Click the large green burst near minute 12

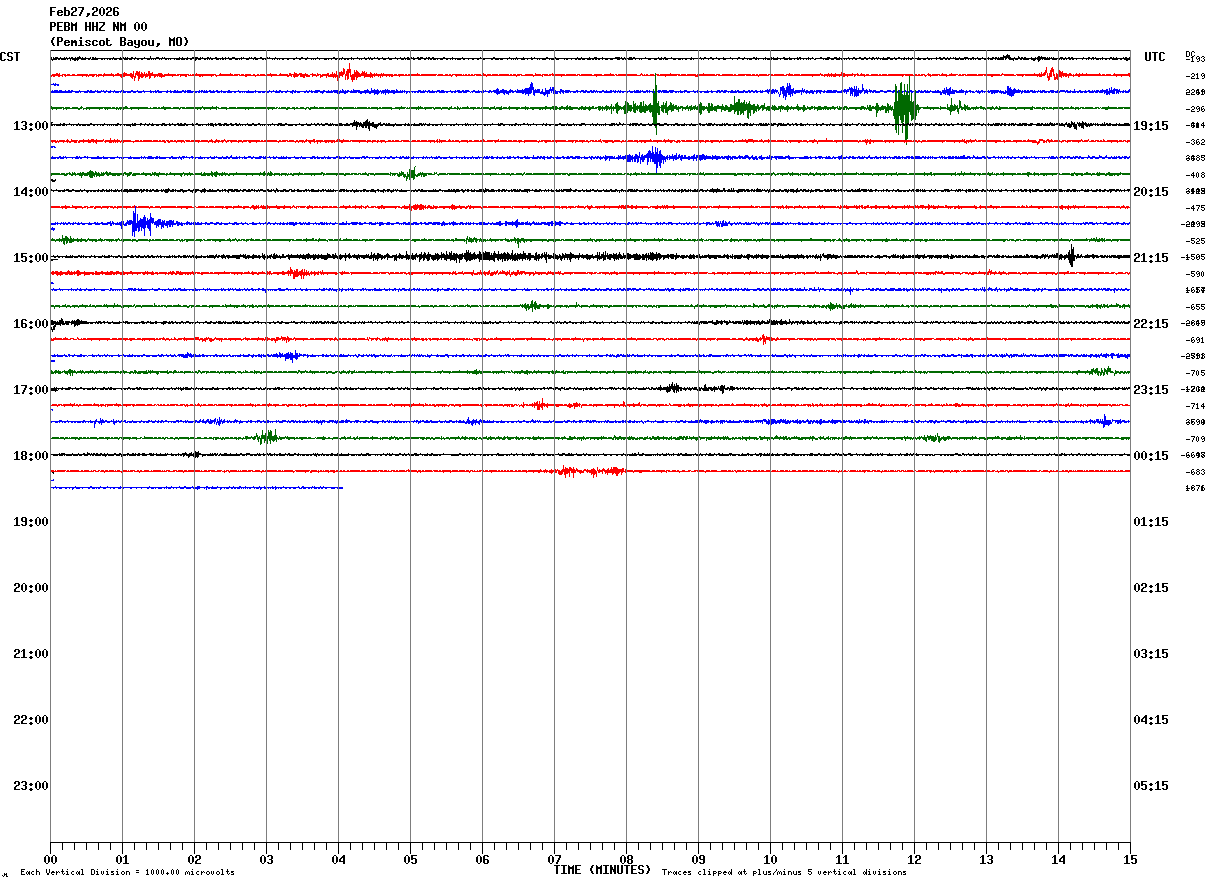point(904,108)
